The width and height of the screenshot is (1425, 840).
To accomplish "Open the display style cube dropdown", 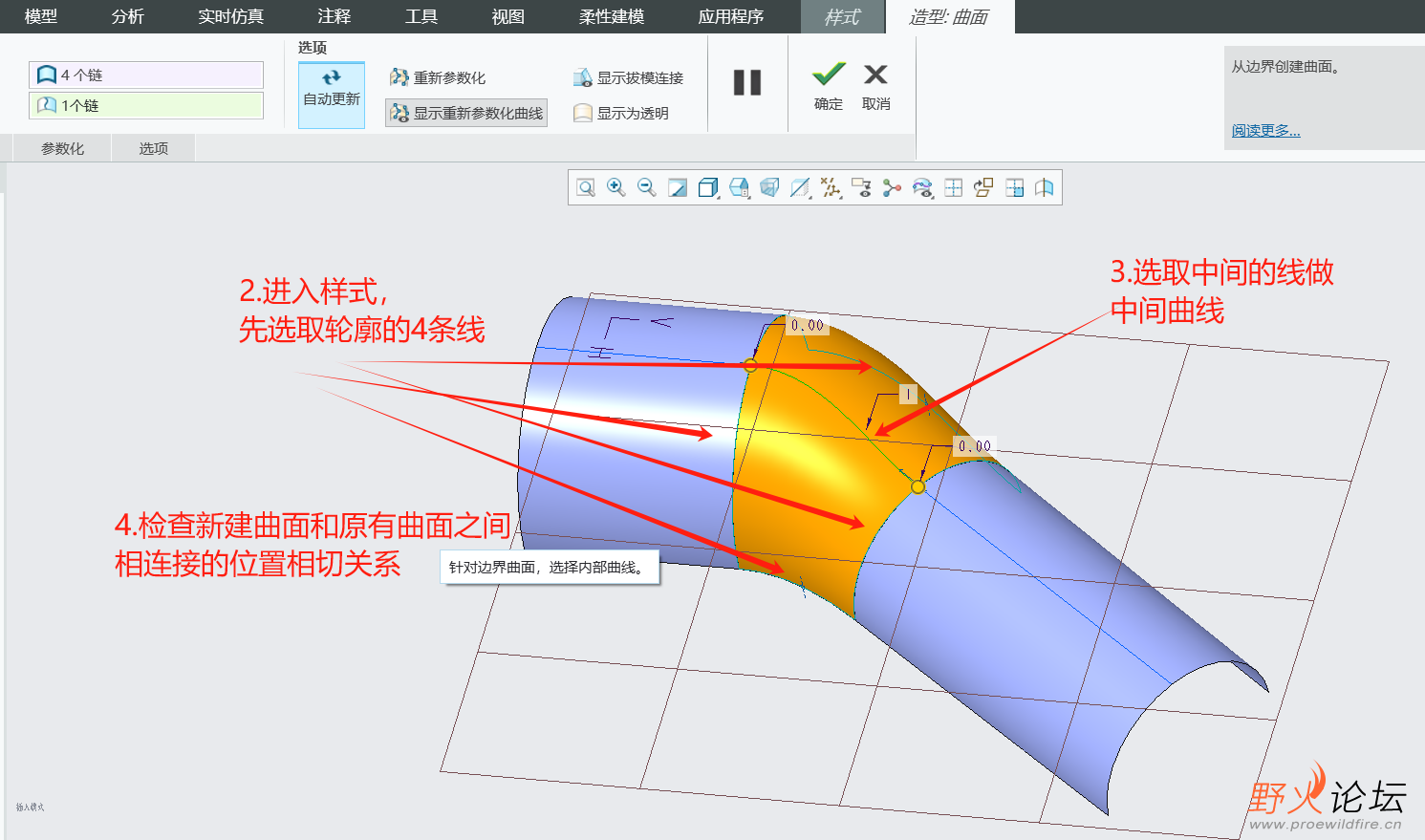I will tap(708, 187).
